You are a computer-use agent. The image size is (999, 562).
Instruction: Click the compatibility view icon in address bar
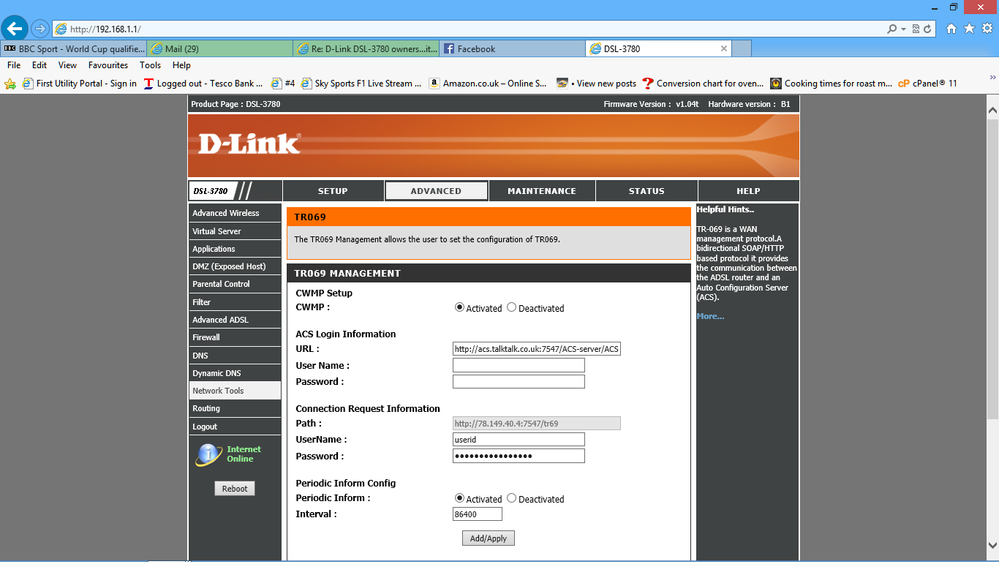pos(916,29)
